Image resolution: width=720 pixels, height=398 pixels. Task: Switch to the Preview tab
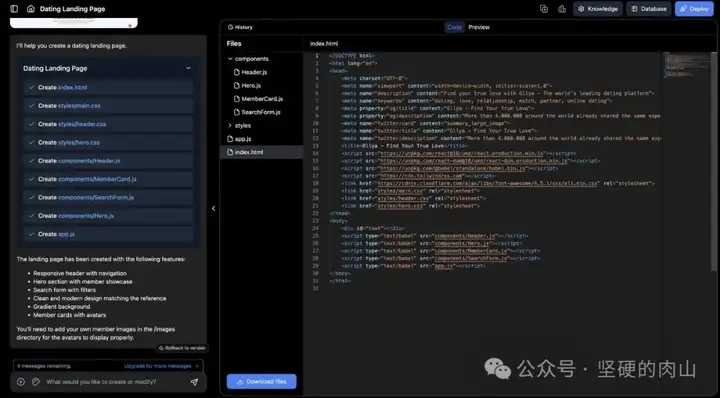coord(479,27)
